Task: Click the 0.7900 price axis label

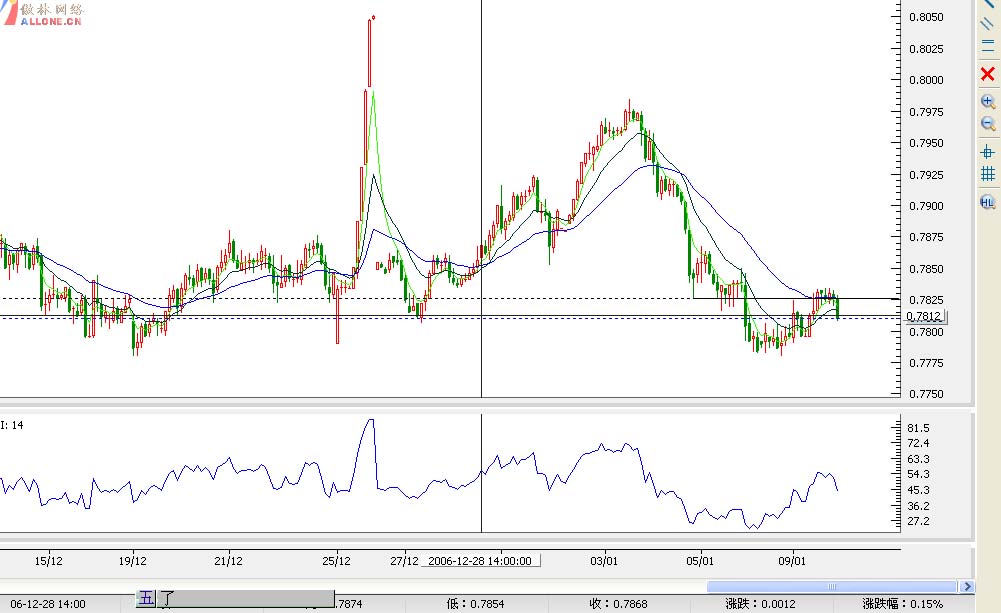Action: click(926, 206)
